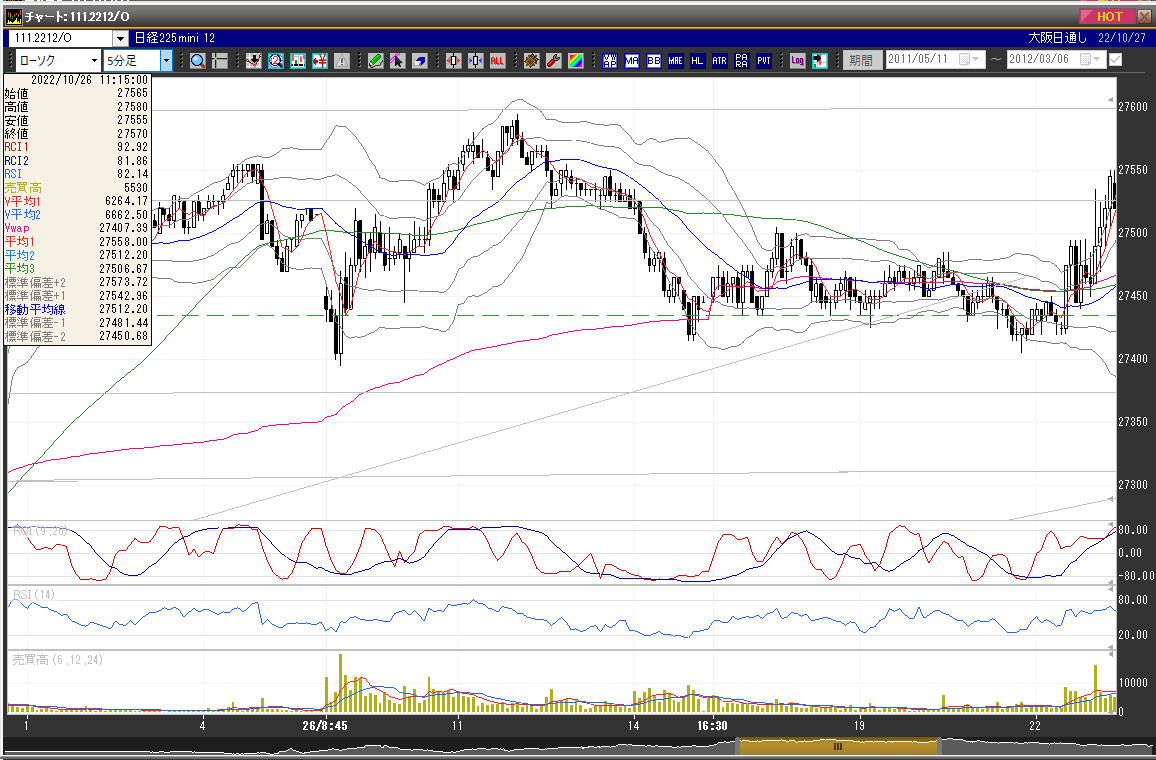
Task: Click the chart app icon in title bar
Action: pyautogui.click(x=13, y=16)
